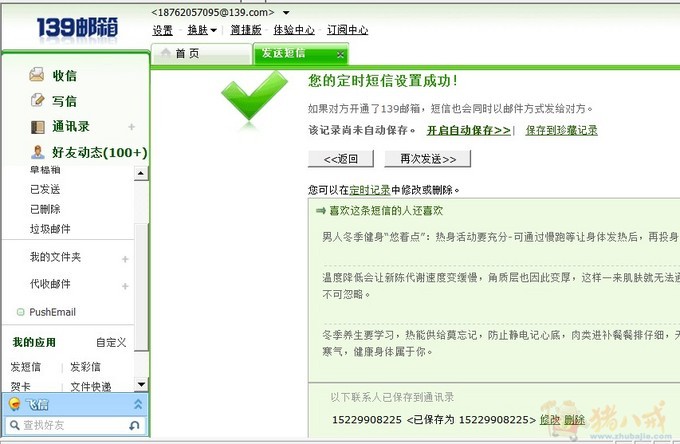The image size is (680, 444).
Task: Open 设置 settings link
Action: coord(163,30)
